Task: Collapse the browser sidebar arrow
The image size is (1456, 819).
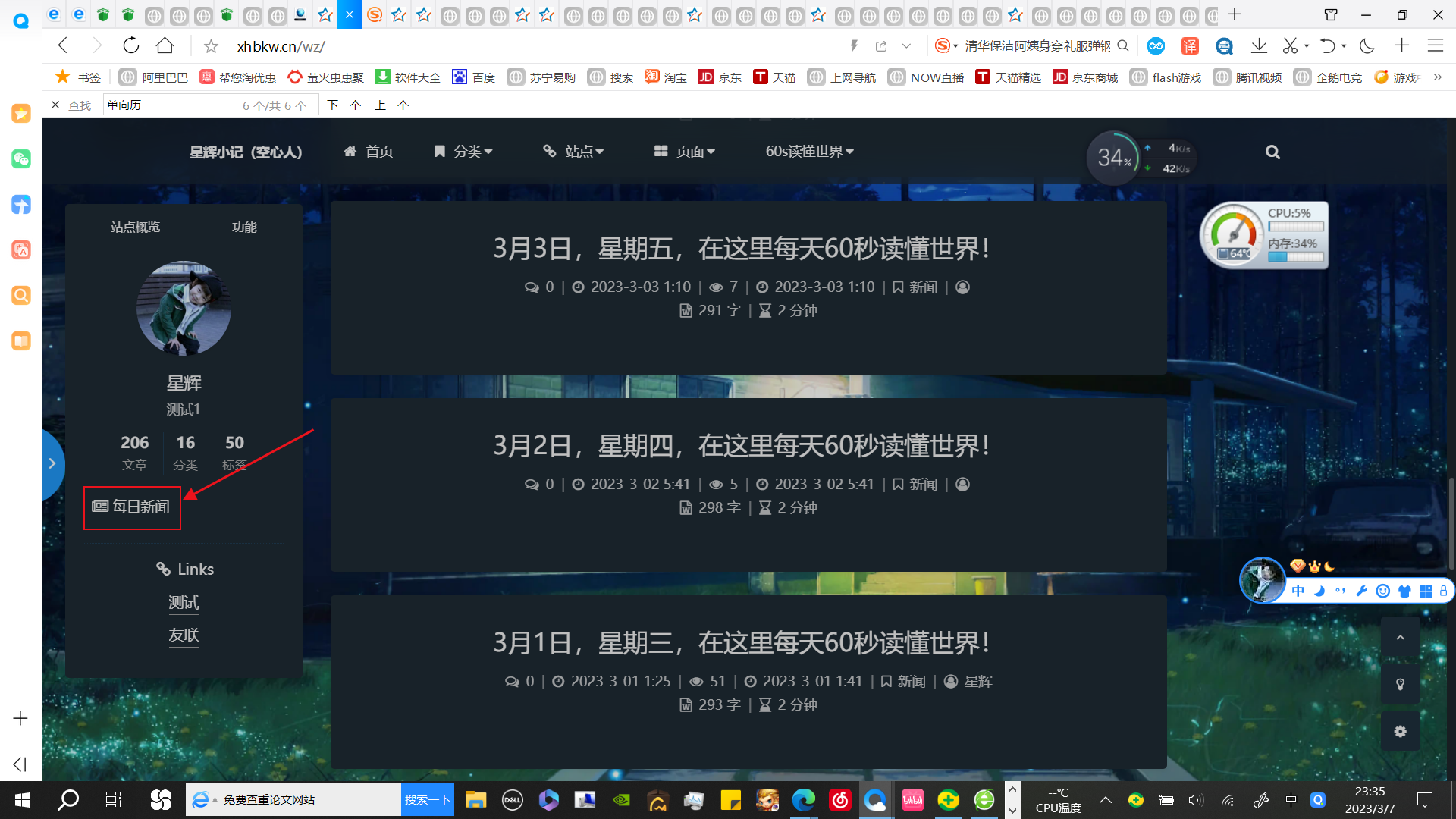Action: coord(20,764)
